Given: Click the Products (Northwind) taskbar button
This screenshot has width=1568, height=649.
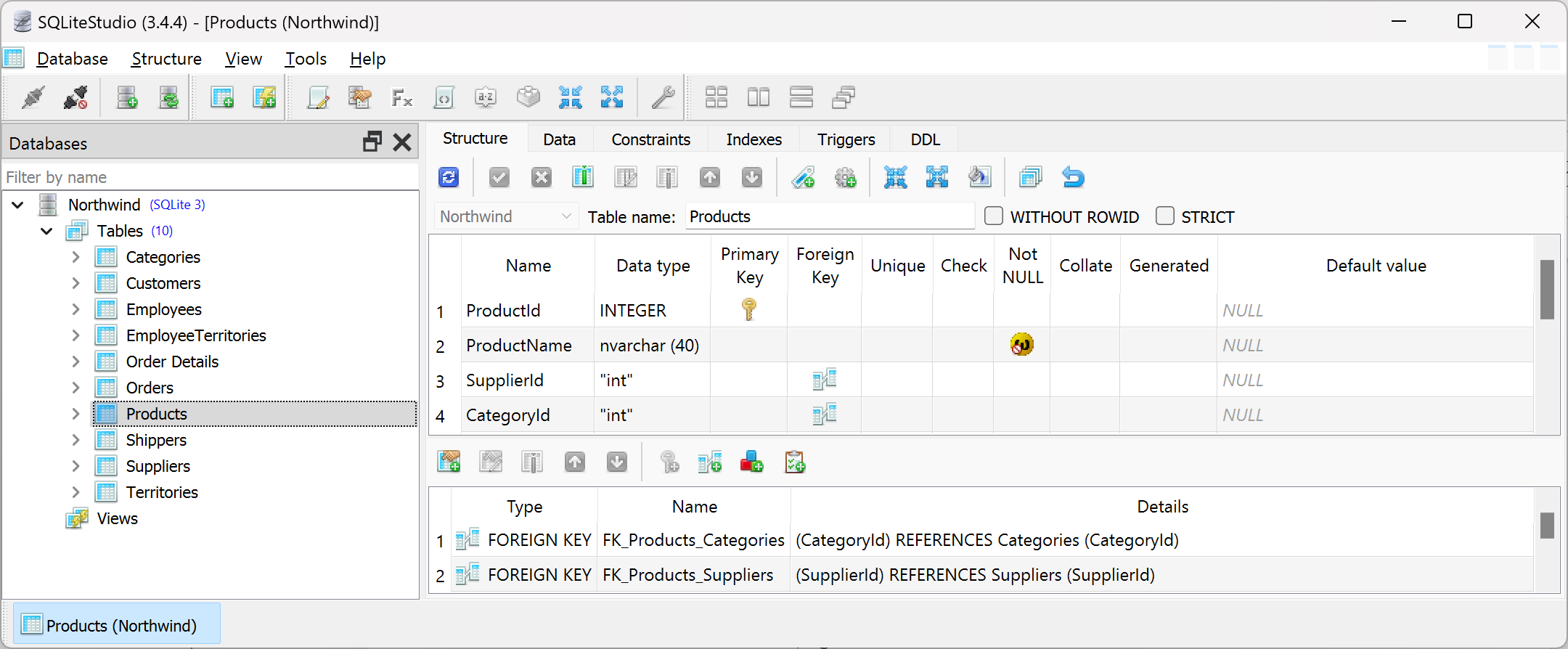Looking at the screenshot, I should [x=117, y=625].
